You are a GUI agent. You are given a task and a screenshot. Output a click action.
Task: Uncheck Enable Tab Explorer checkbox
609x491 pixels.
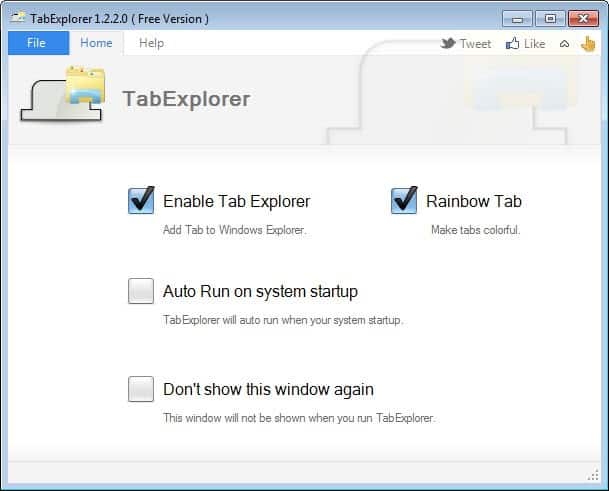click(x=141, y=201)
